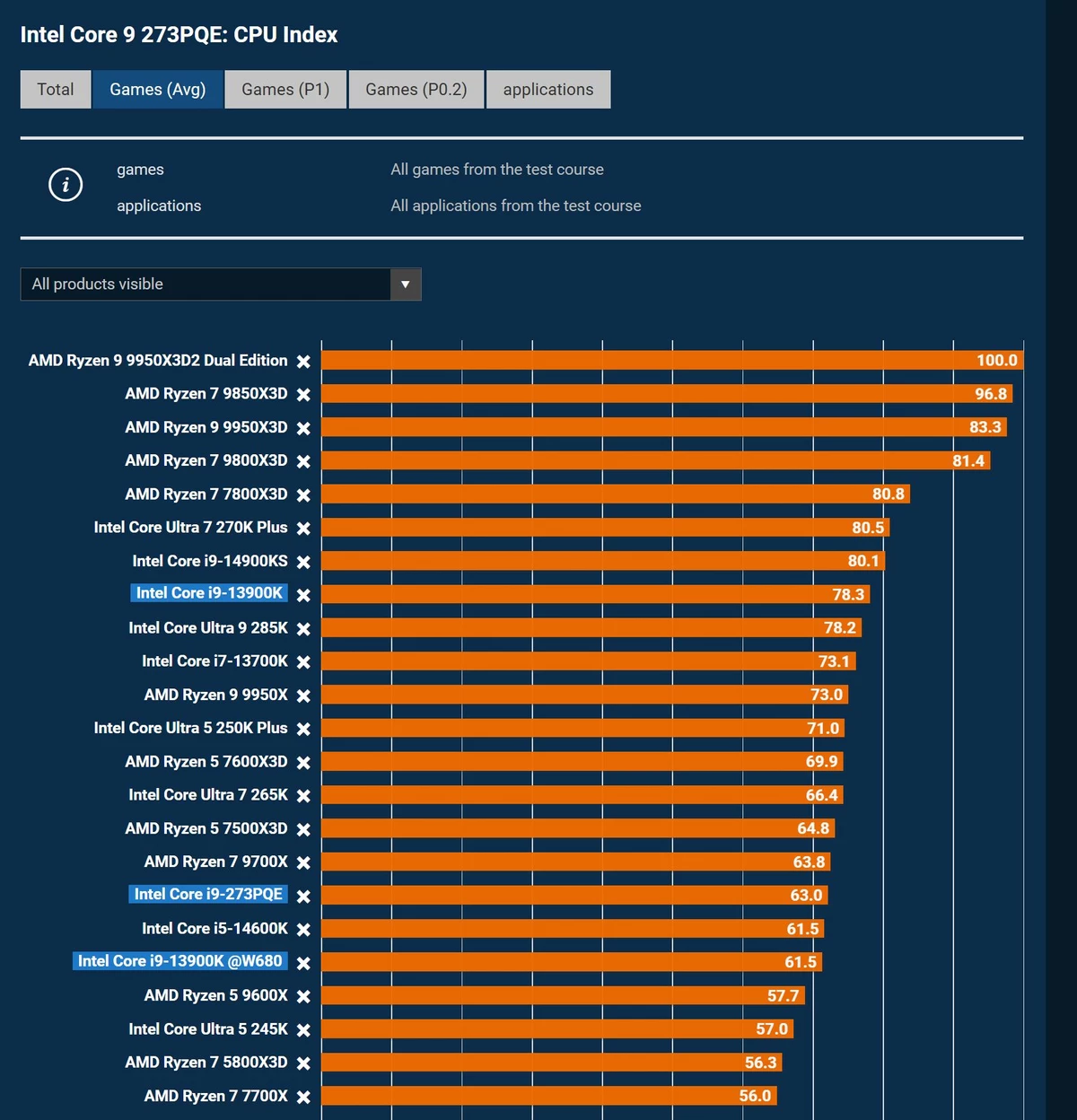Click the X next to AMD Ryzen 5 7500X3D
This screenshot has height=1120, width=1077.
[x=303, y=829]
